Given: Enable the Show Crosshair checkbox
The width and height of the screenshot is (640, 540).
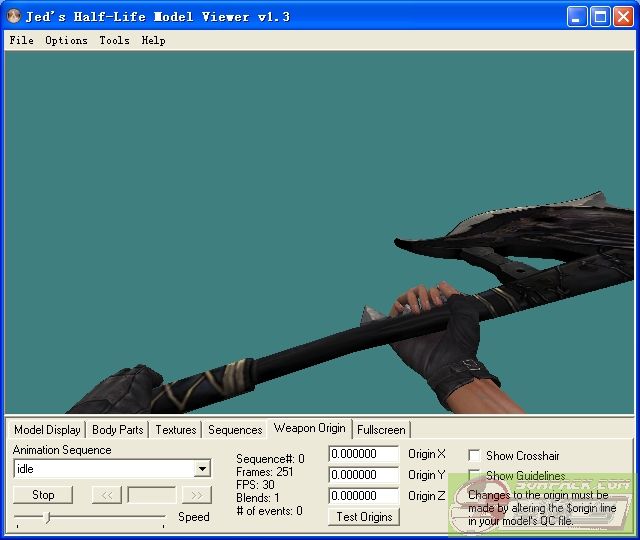Looking at the screenshot, I should coord(474,455).
